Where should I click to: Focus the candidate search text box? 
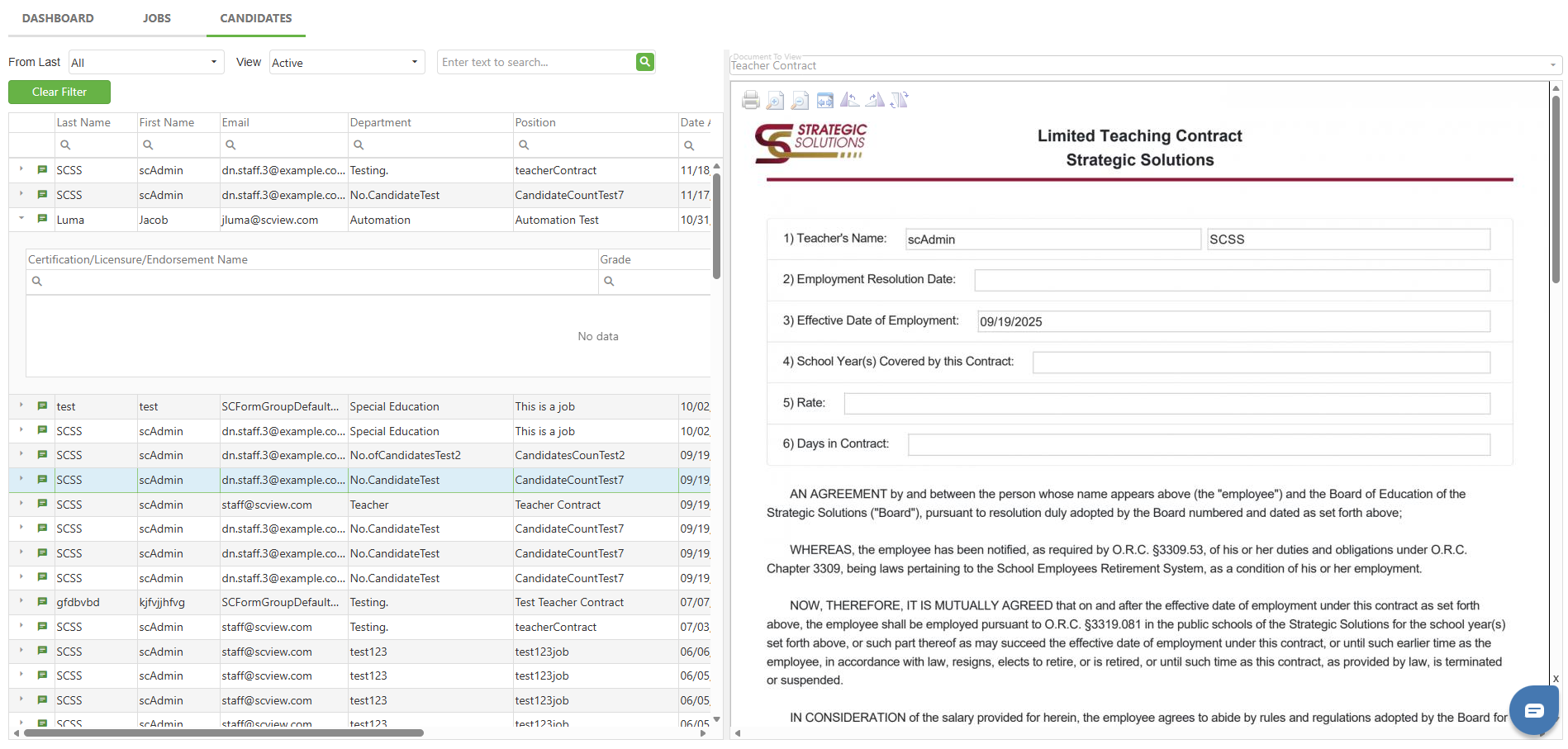[537, 62]
